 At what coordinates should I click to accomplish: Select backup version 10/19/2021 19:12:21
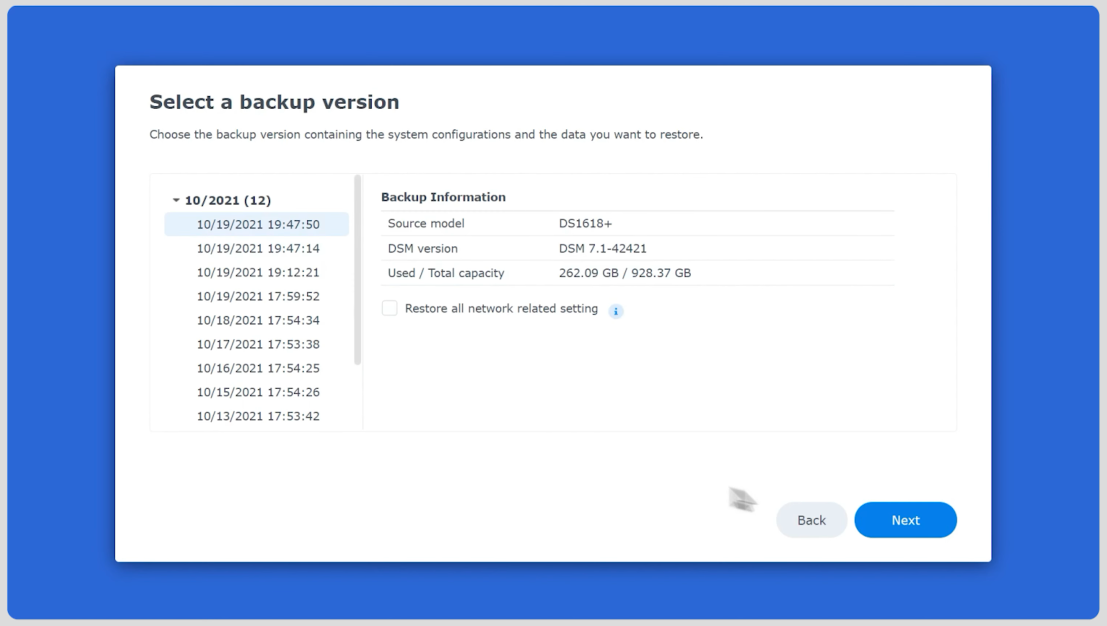coord(257,272)
